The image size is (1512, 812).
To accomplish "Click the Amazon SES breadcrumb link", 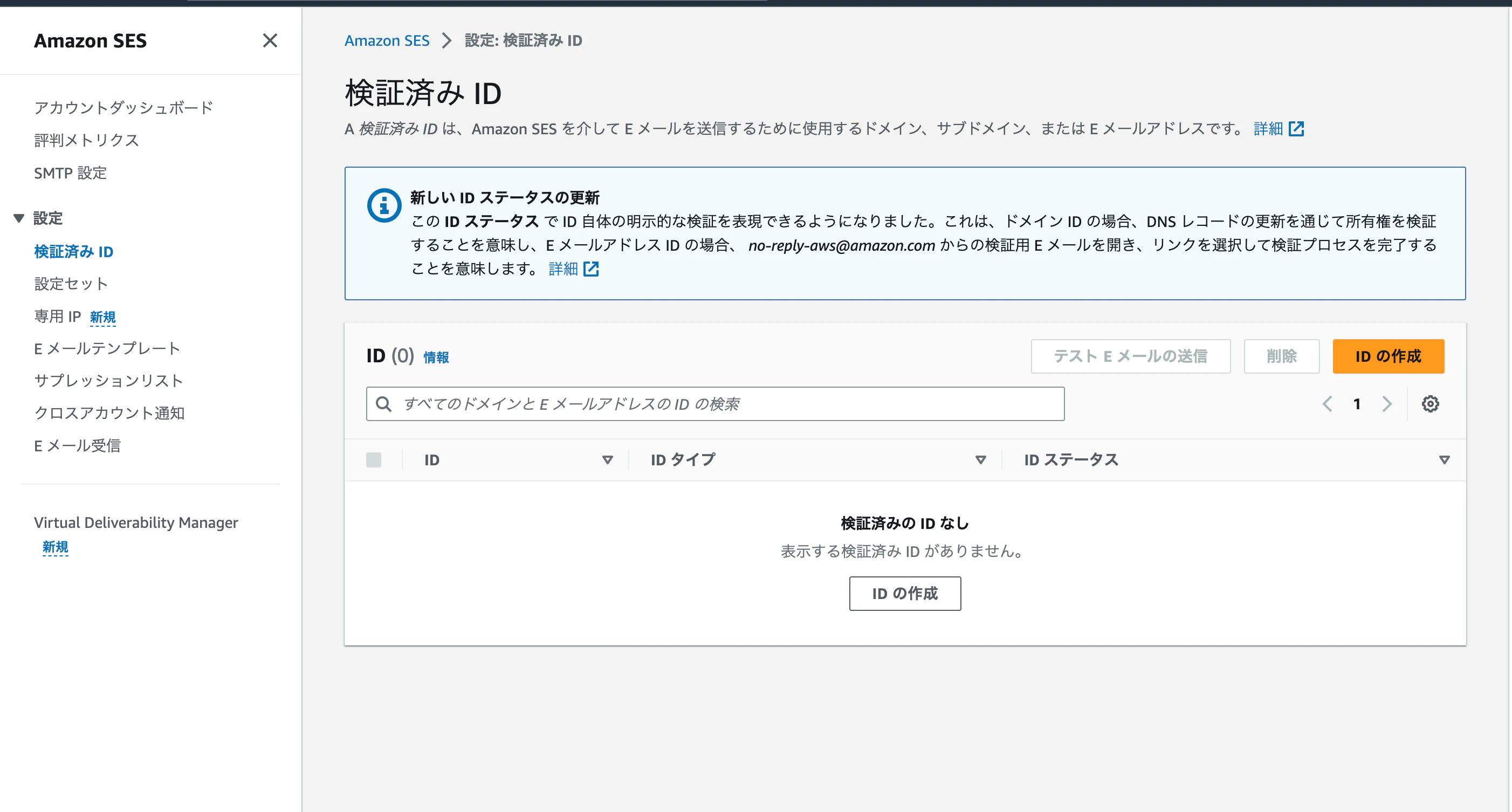I will click(x=387, y=40).
